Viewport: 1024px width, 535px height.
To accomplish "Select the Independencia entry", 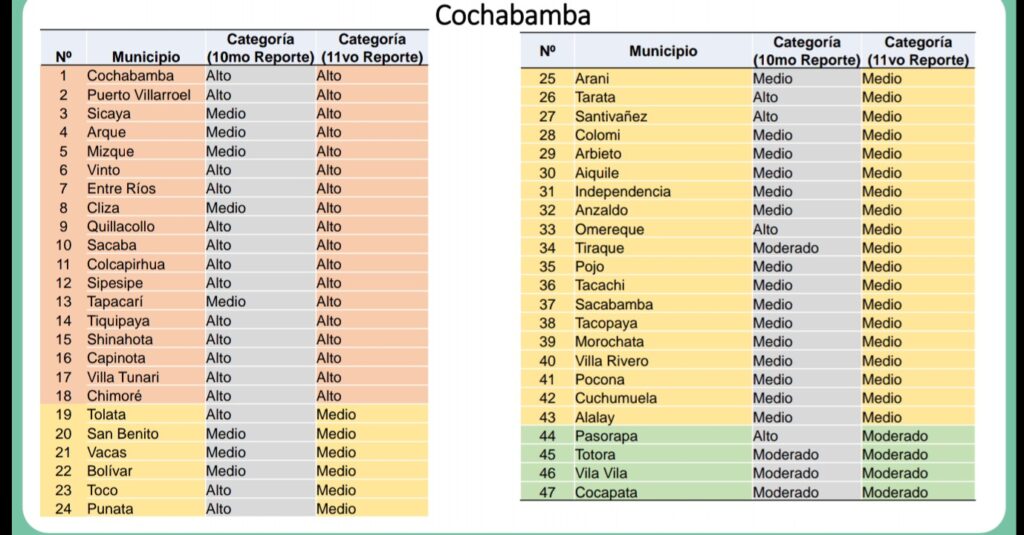I will (x=622, y=192).
